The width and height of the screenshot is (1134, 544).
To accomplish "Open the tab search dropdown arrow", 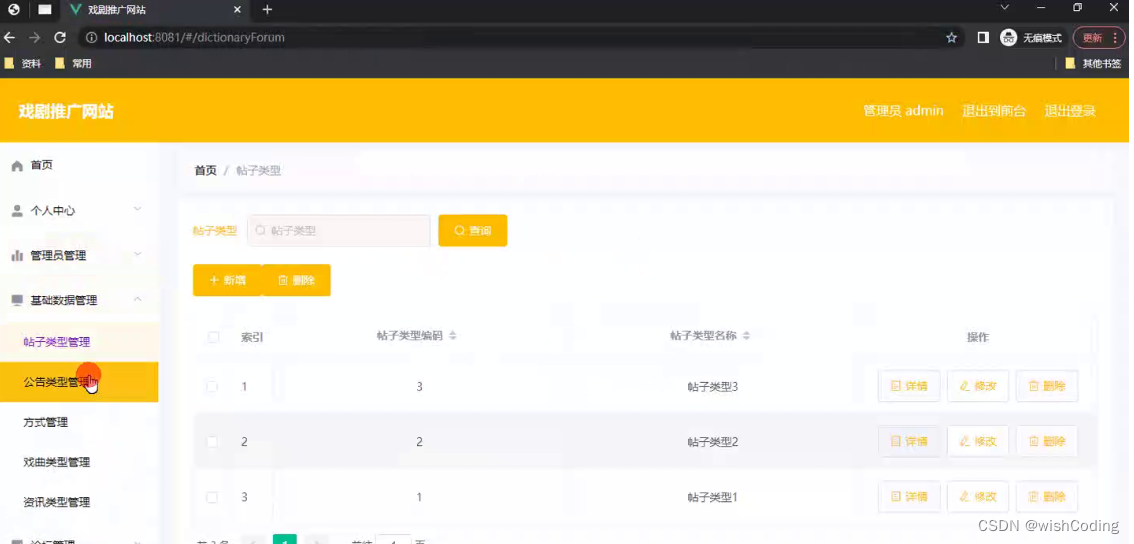I will point(1004,8).
